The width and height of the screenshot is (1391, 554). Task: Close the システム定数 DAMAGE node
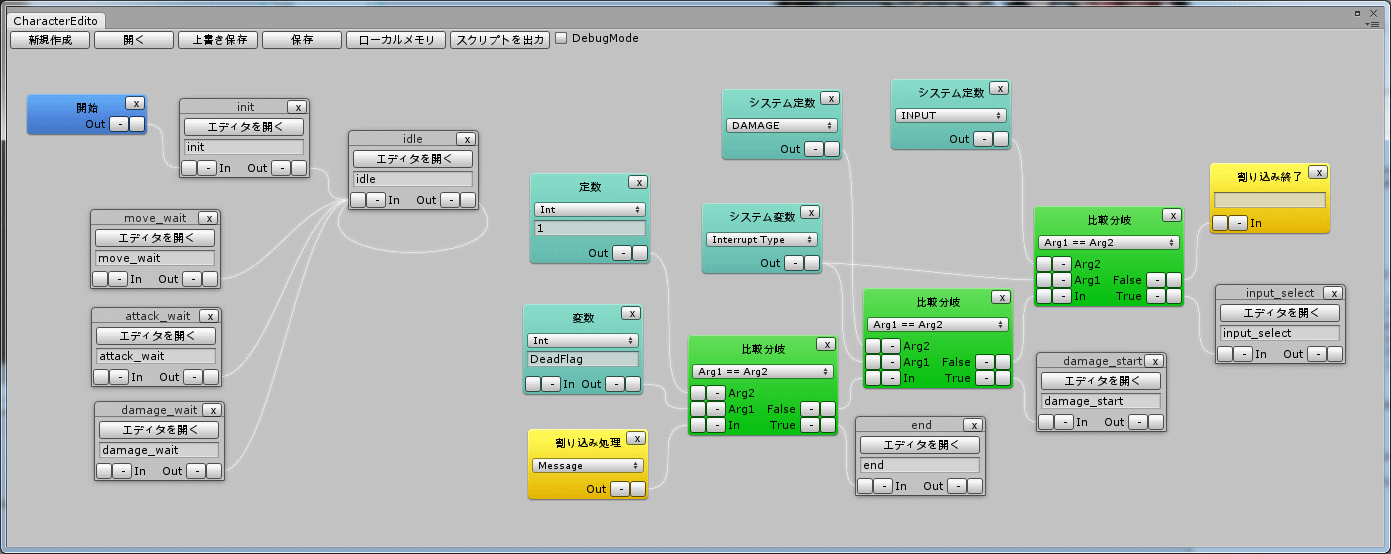pos(830,98)
